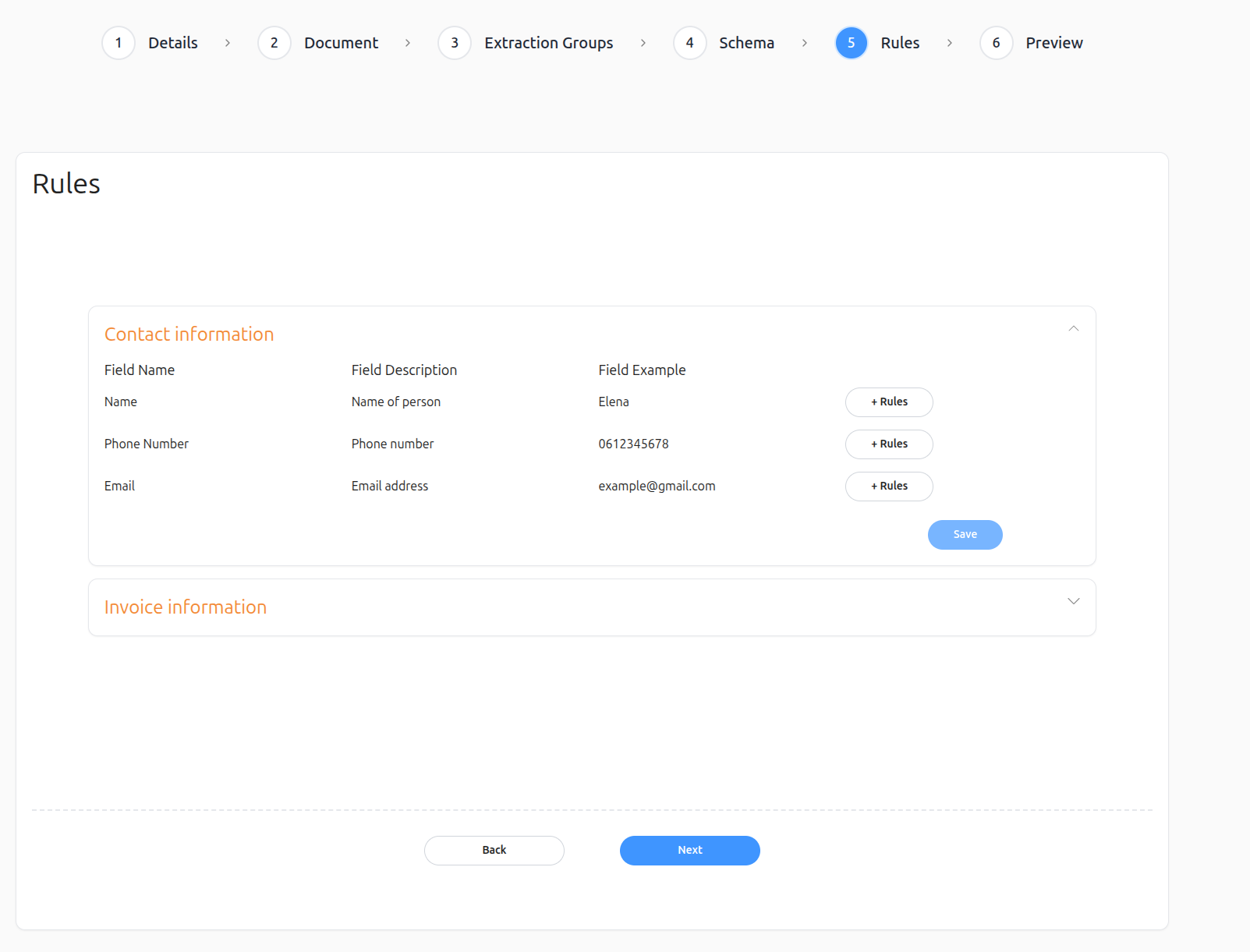Click the active step 5 circle
The width and height of the screenshot is (1250, 952).
[851, 43]
